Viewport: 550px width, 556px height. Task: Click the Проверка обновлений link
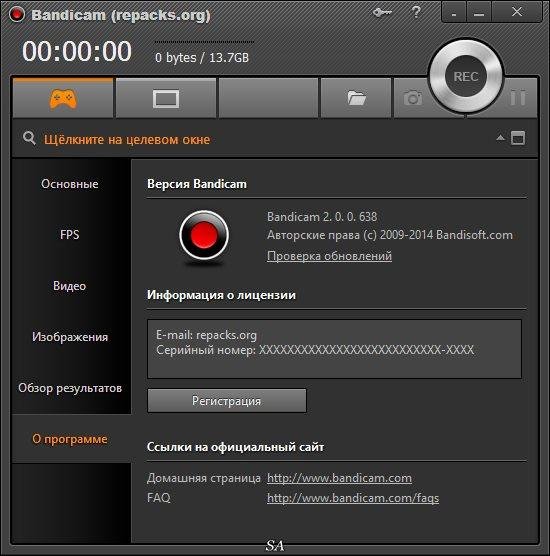(x=329, y=256)
